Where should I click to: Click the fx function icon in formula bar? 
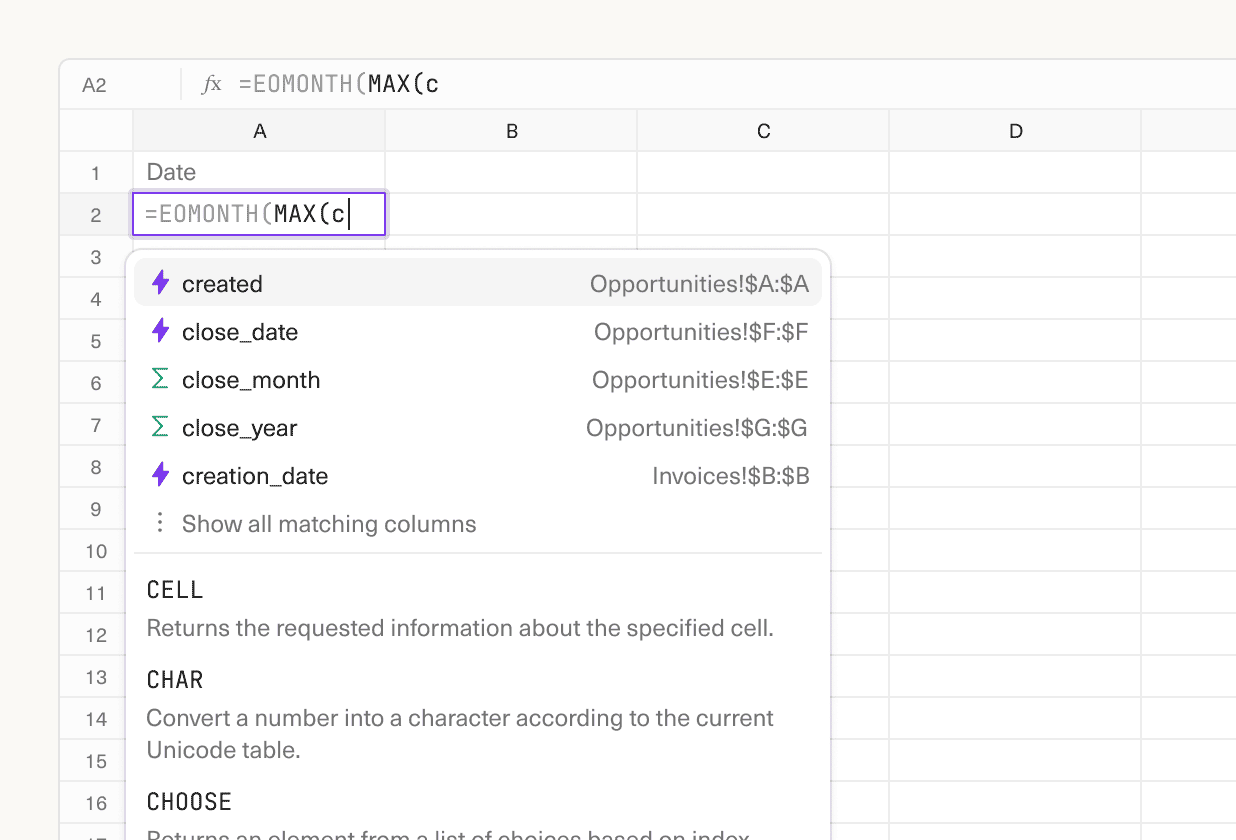point(212,84)
